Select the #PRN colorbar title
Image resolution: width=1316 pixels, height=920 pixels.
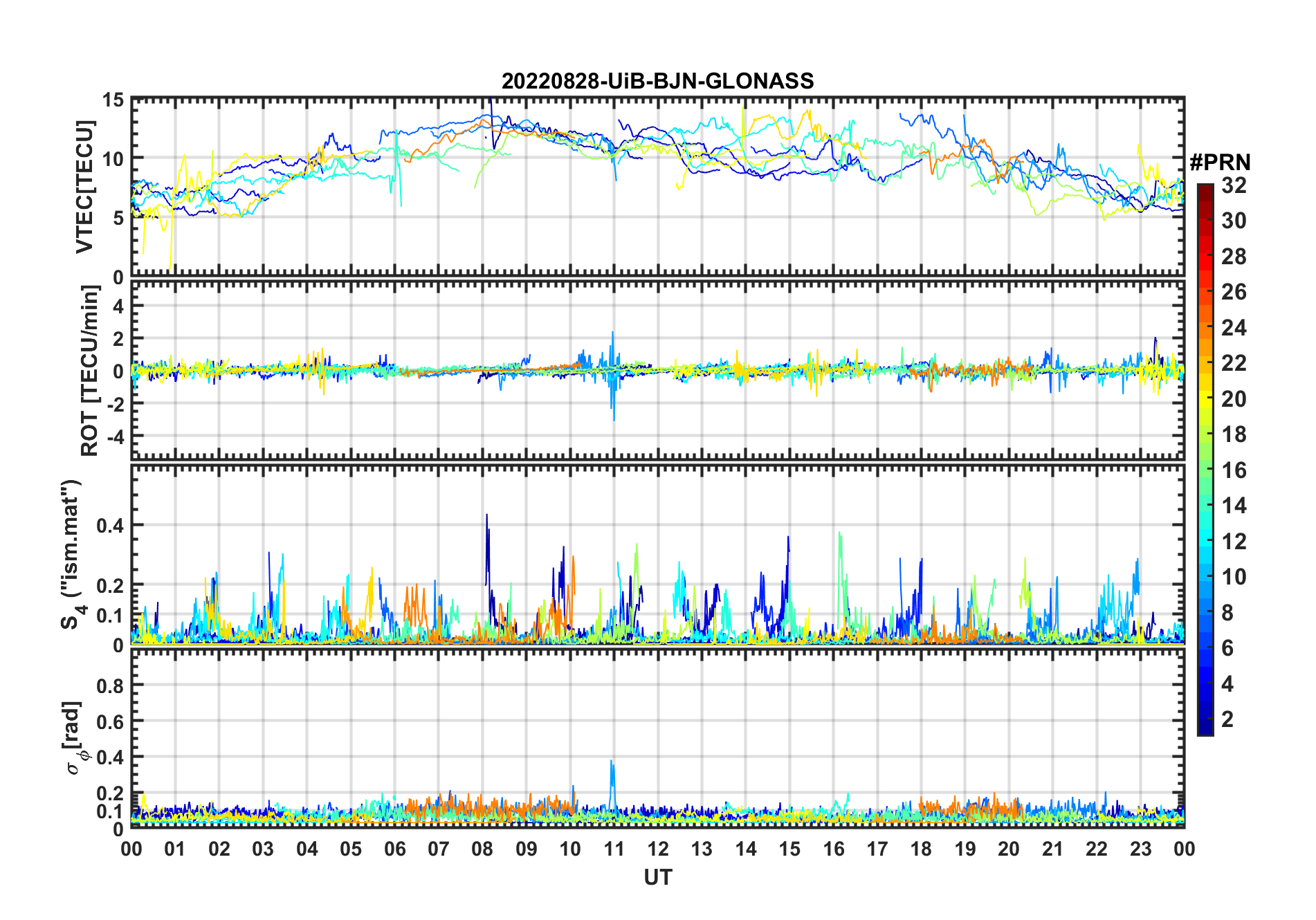pos(1220,163)
